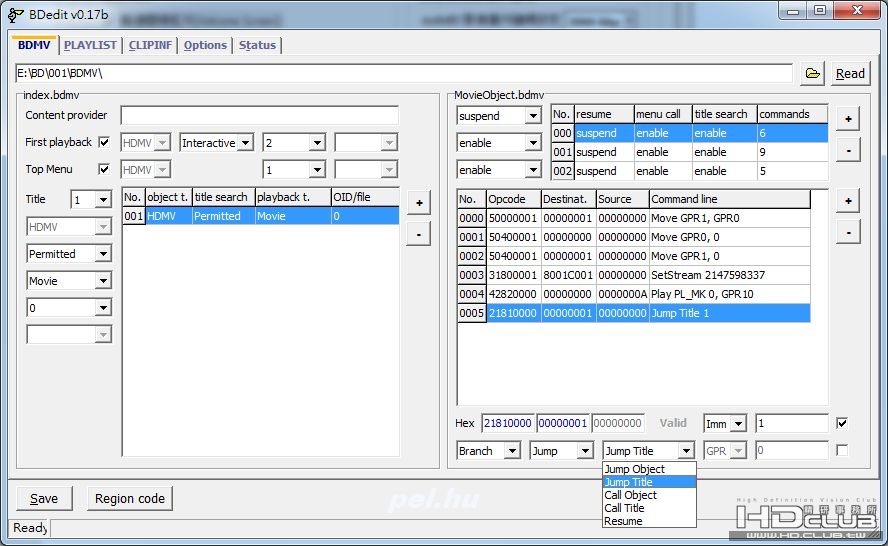The height and width of the screenshot is (546, 888).
Task: Add a movie object with the plus button
Action: click(x=848, y=119)
